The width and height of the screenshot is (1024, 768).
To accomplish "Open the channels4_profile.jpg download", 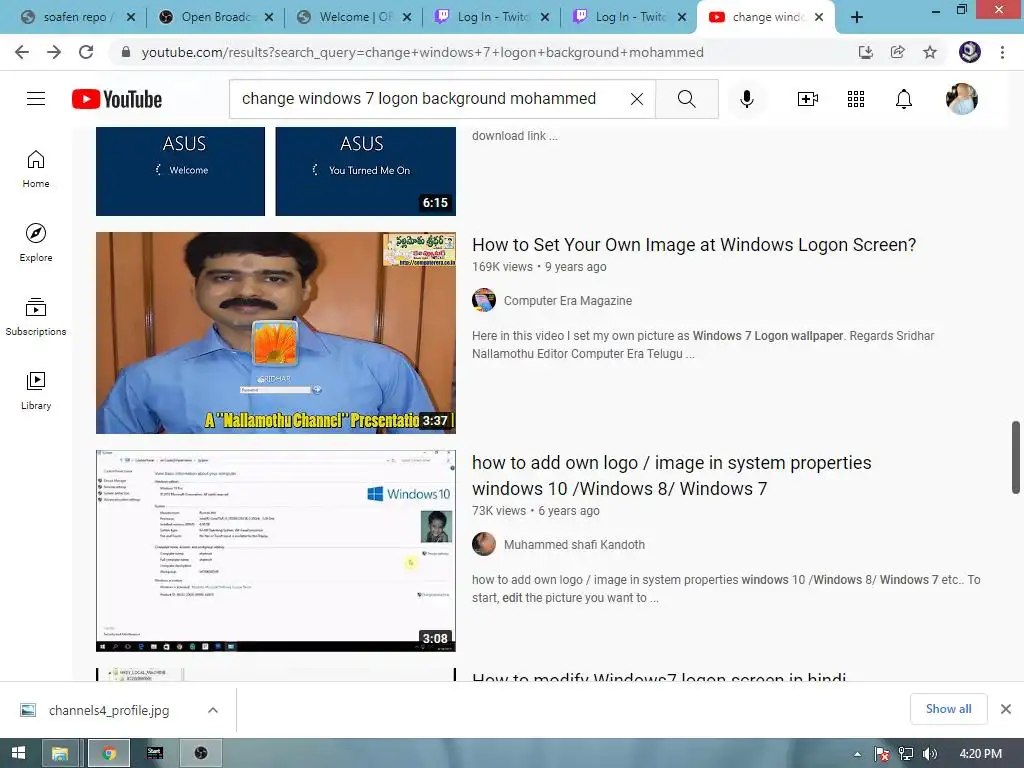I will pyautogui.click(x=108, y=710).
